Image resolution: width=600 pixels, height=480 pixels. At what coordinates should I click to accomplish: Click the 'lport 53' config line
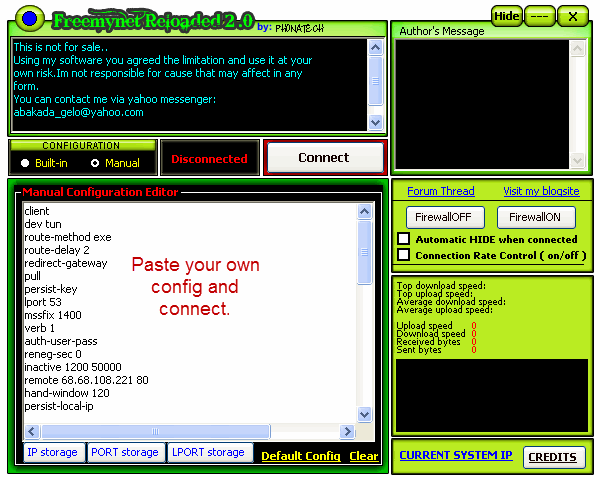click(x=43, y=302)
